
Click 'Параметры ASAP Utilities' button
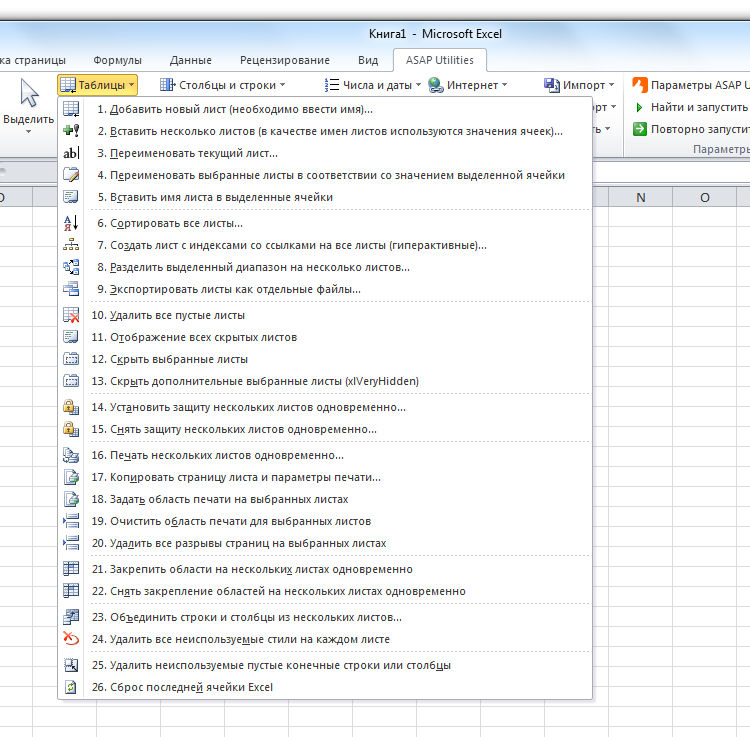point(690,85)
